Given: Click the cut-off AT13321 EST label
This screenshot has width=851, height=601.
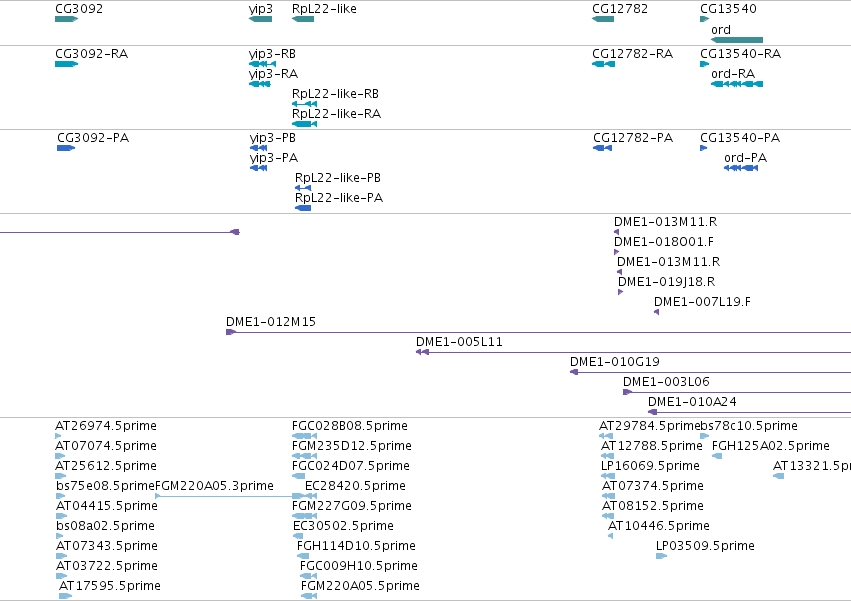Looking at the screenshot, I should (812, 466).
